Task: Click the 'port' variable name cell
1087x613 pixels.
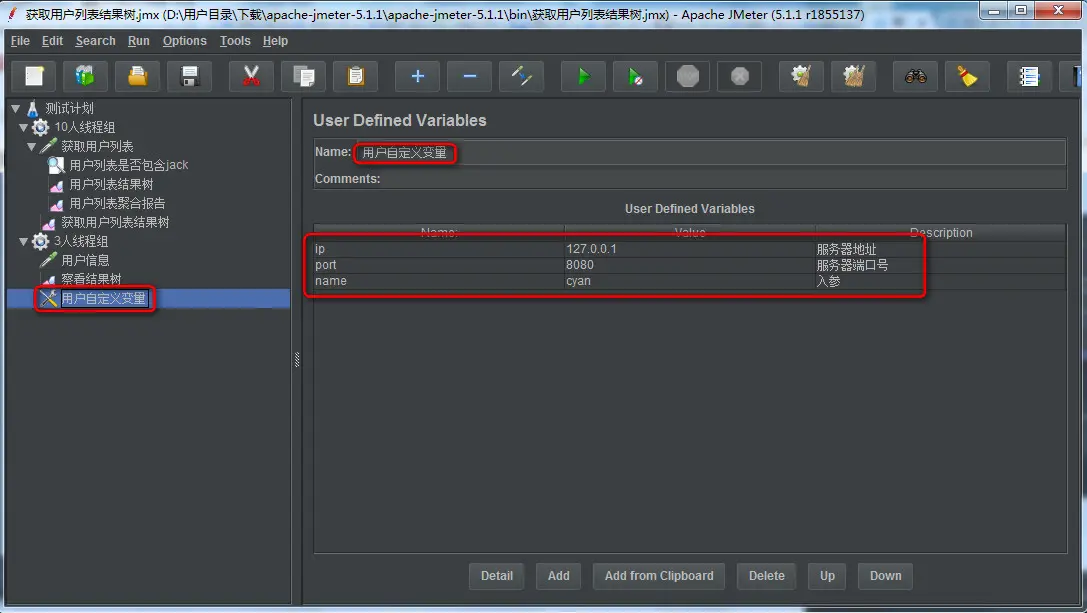Action: [440, 265]
